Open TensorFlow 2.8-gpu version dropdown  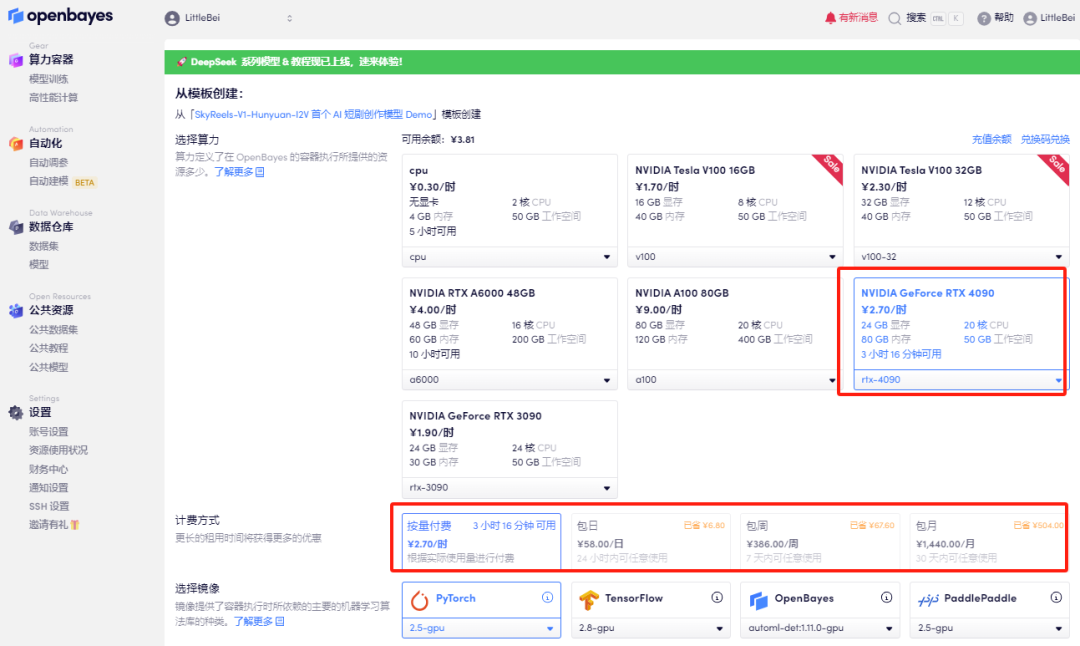point(650,628)
